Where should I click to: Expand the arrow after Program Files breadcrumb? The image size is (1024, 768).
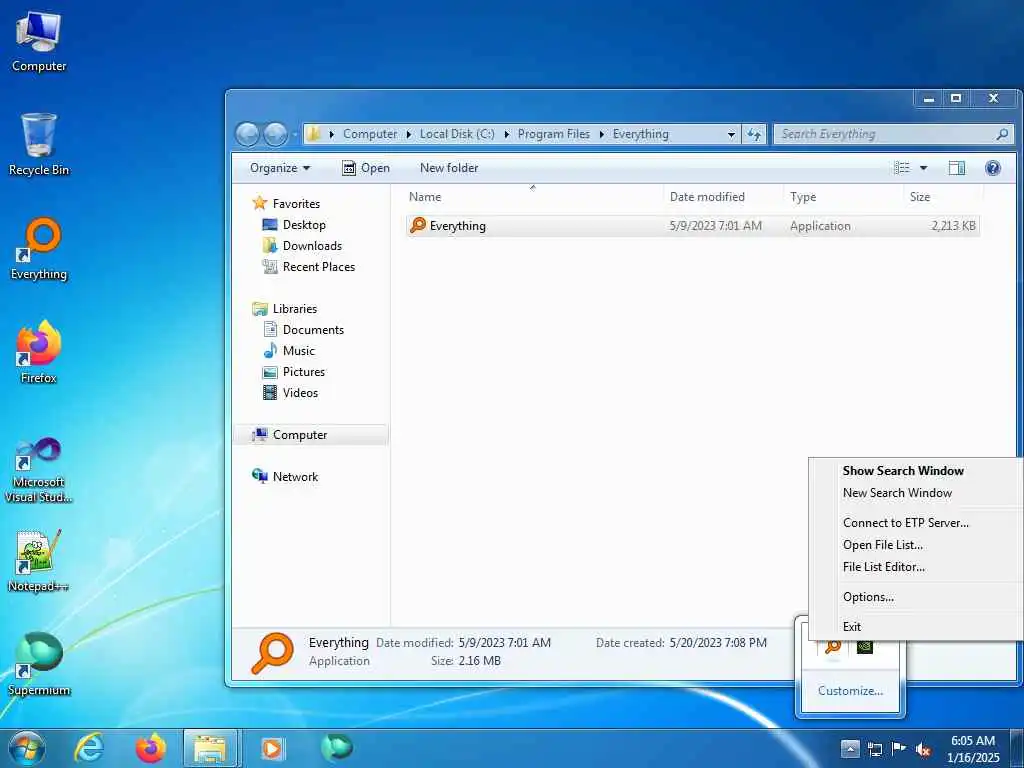point(601,134)
